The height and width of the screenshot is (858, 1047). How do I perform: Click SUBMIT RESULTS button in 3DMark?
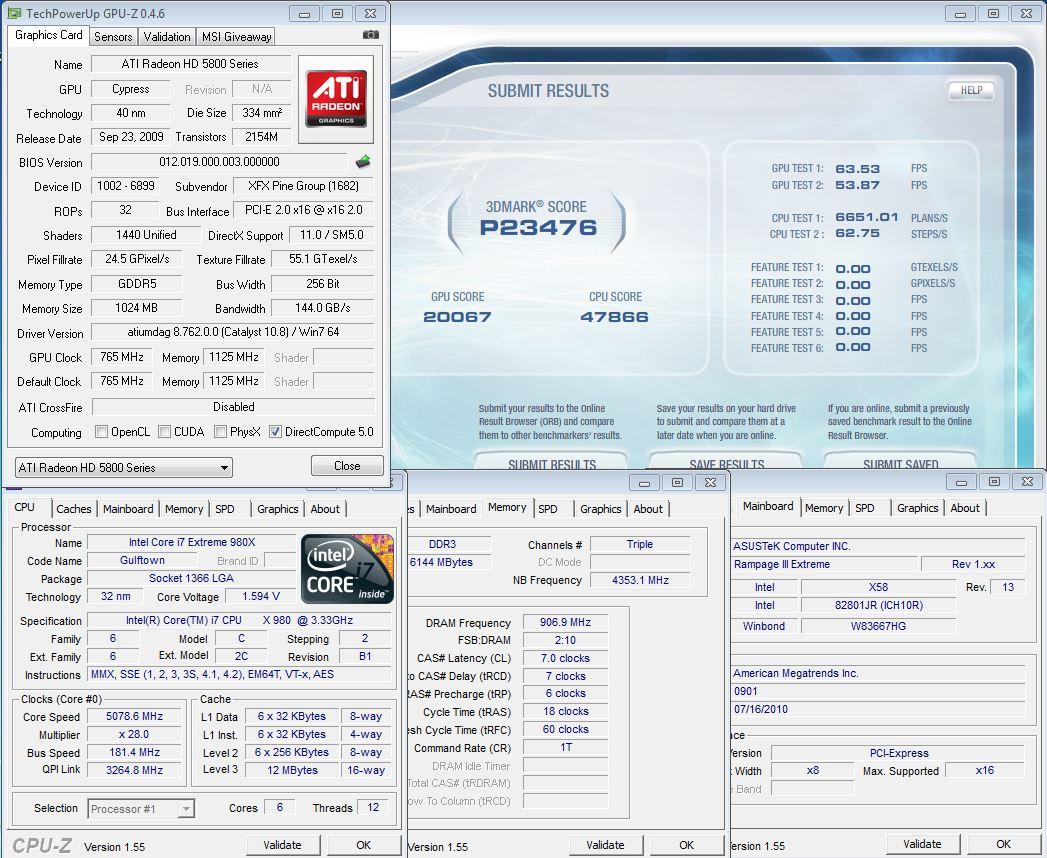(552, 461)
